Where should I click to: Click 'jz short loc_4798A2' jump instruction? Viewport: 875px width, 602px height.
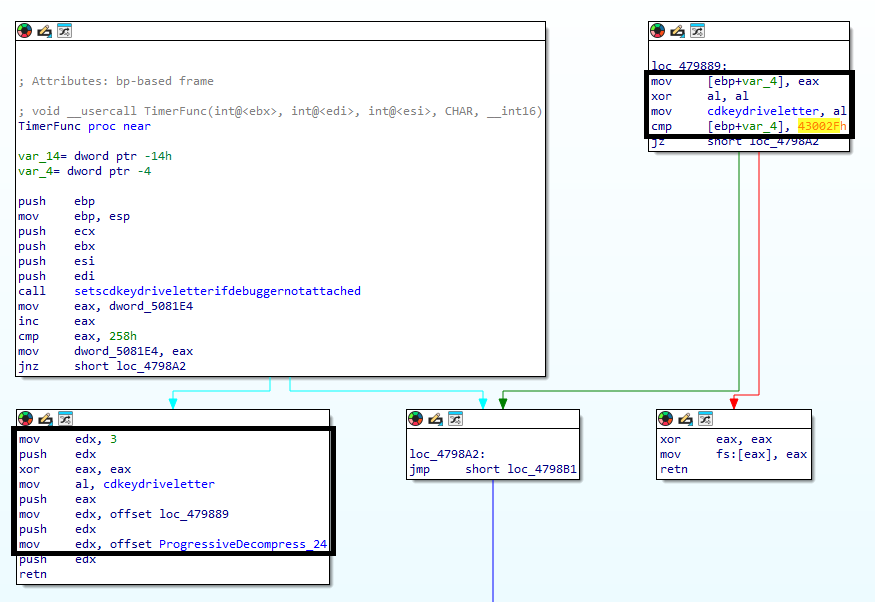(735, 142)
